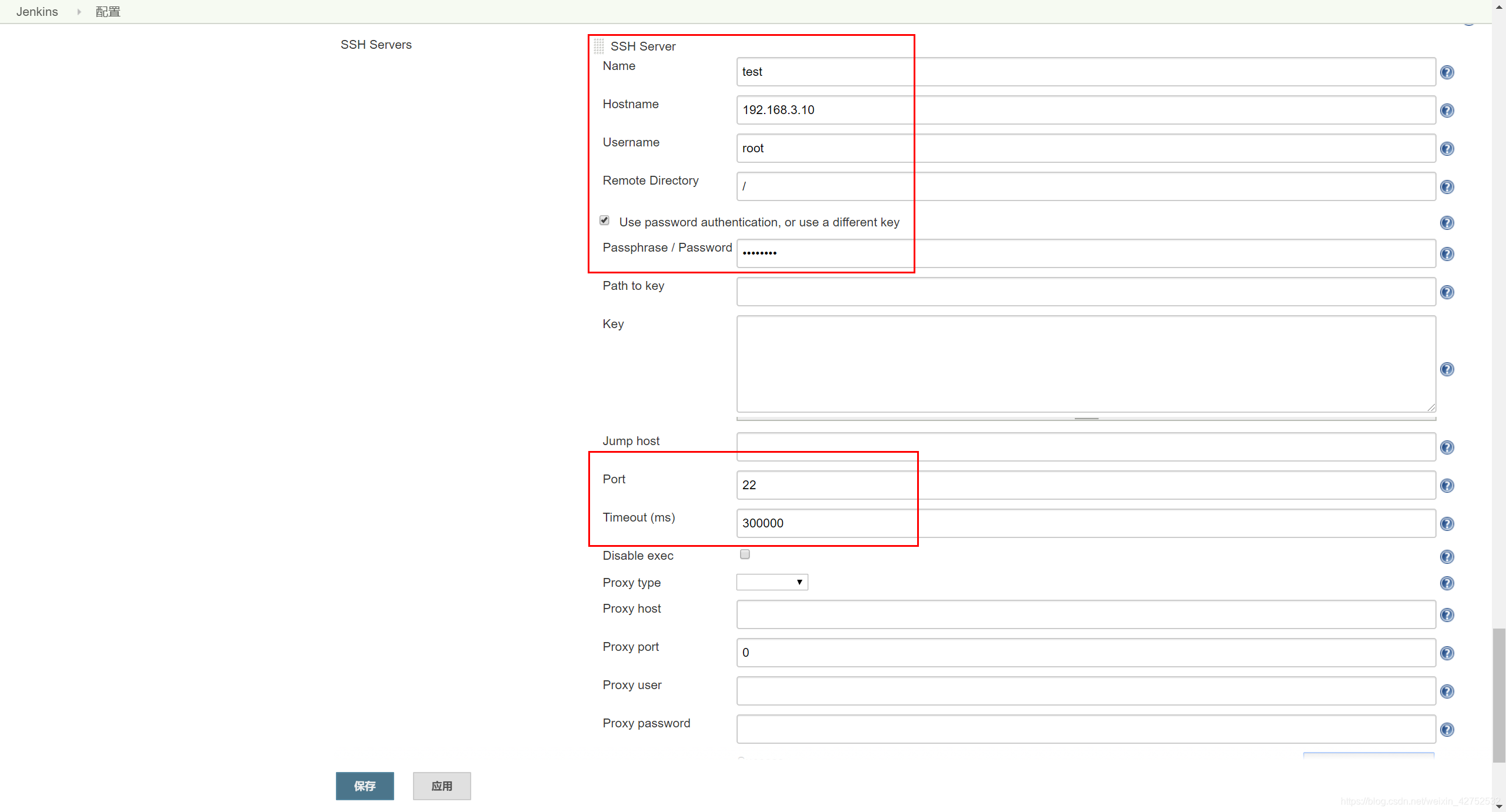The width and height of the screenshot is (1506, 812).
Task: Focus the Proxy user input field
Action: pyautogui.click(x=1086, y=691)
